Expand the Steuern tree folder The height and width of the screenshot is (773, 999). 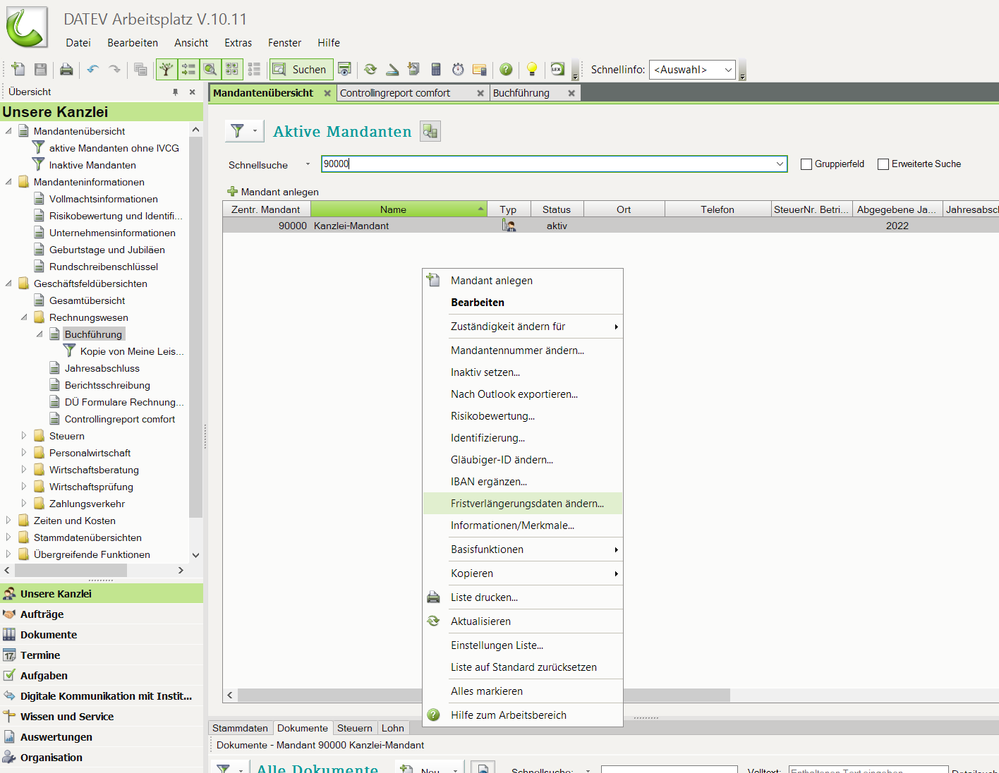coord(24,435)
